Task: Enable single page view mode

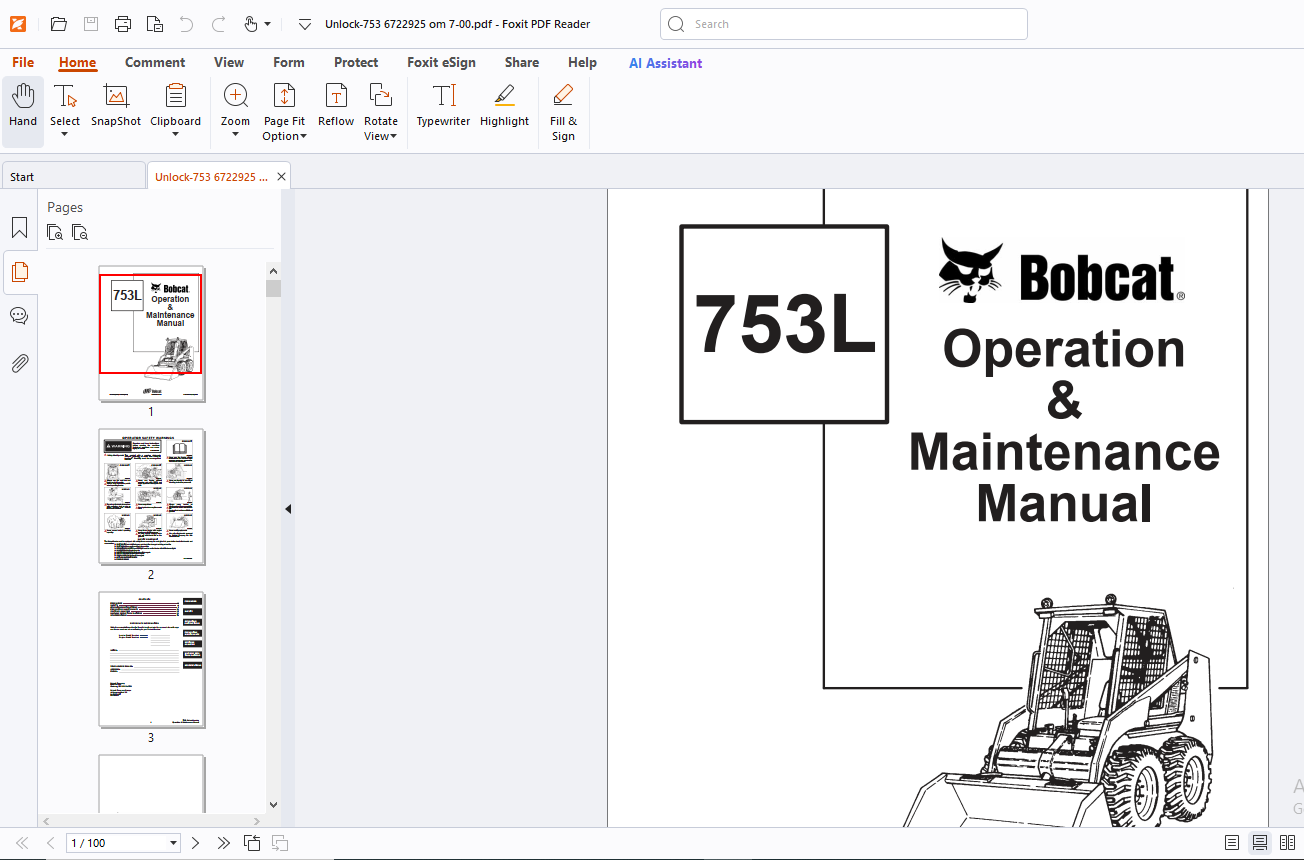Action: [1232, 843]
